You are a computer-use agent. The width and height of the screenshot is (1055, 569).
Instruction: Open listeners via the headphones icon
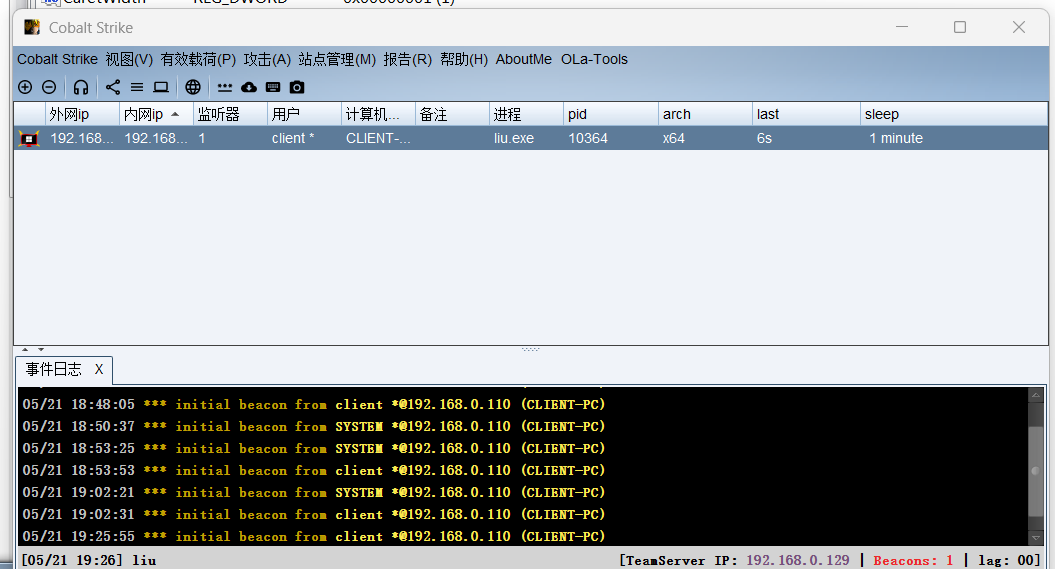point(81,87)
